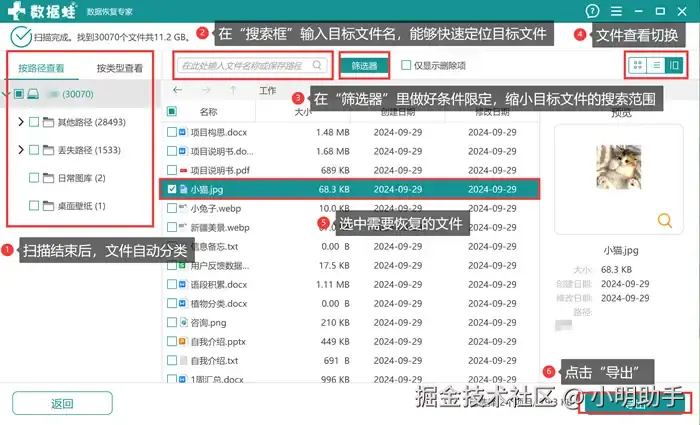700x425 pixels.
Task: Toggle the select-all checkbox in header row
Action: point(172,111)
